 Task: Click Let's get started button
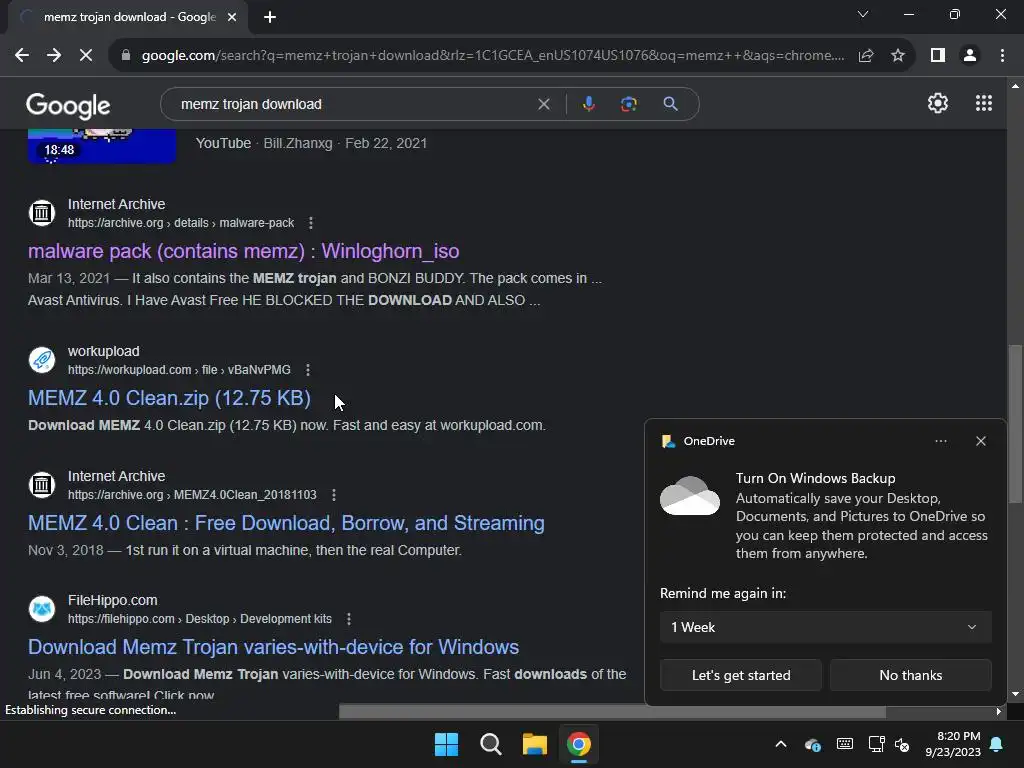[x=741, y=675]
